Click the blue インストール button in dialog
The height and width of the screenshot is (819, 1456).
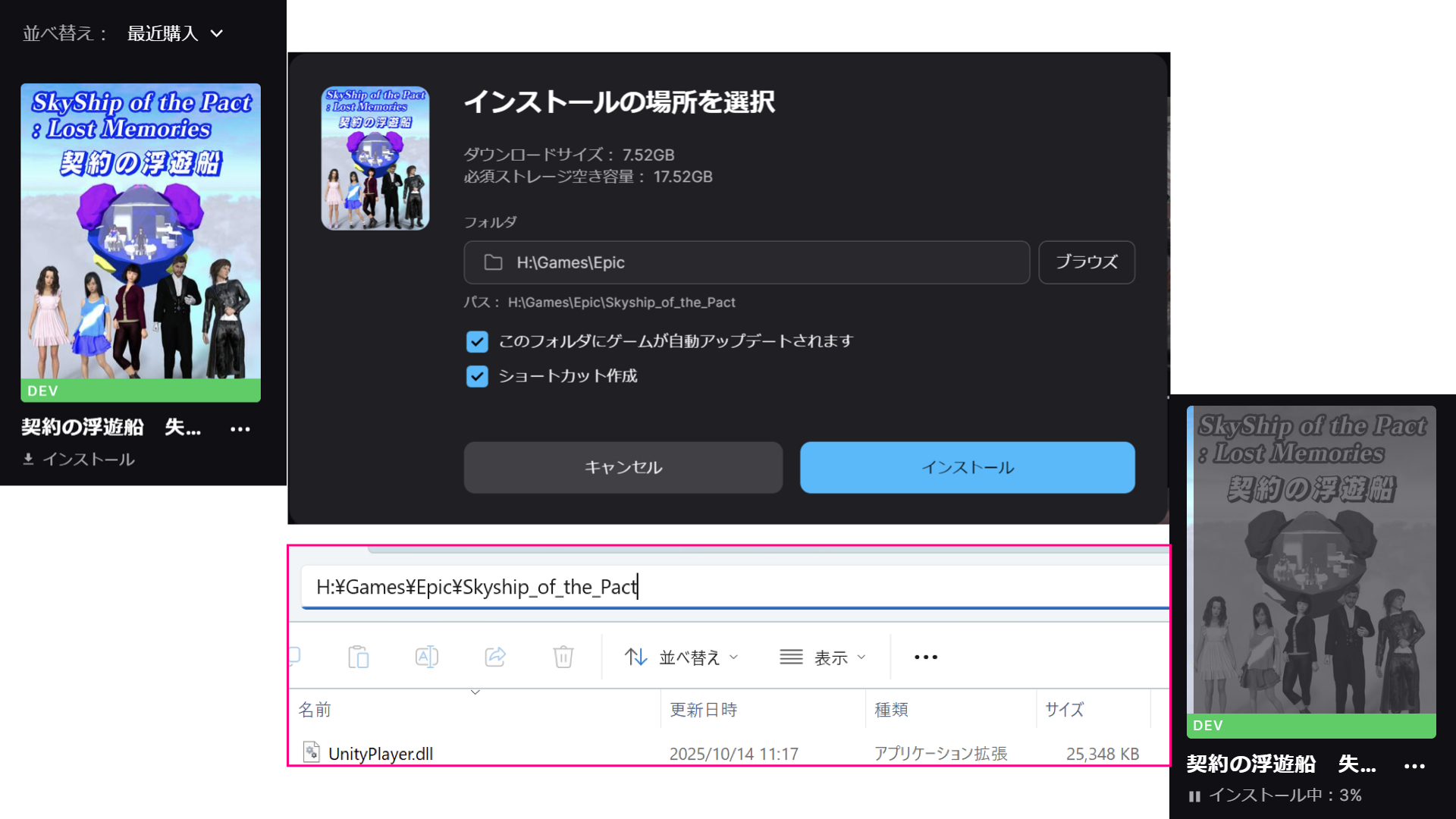click(967, 467)
